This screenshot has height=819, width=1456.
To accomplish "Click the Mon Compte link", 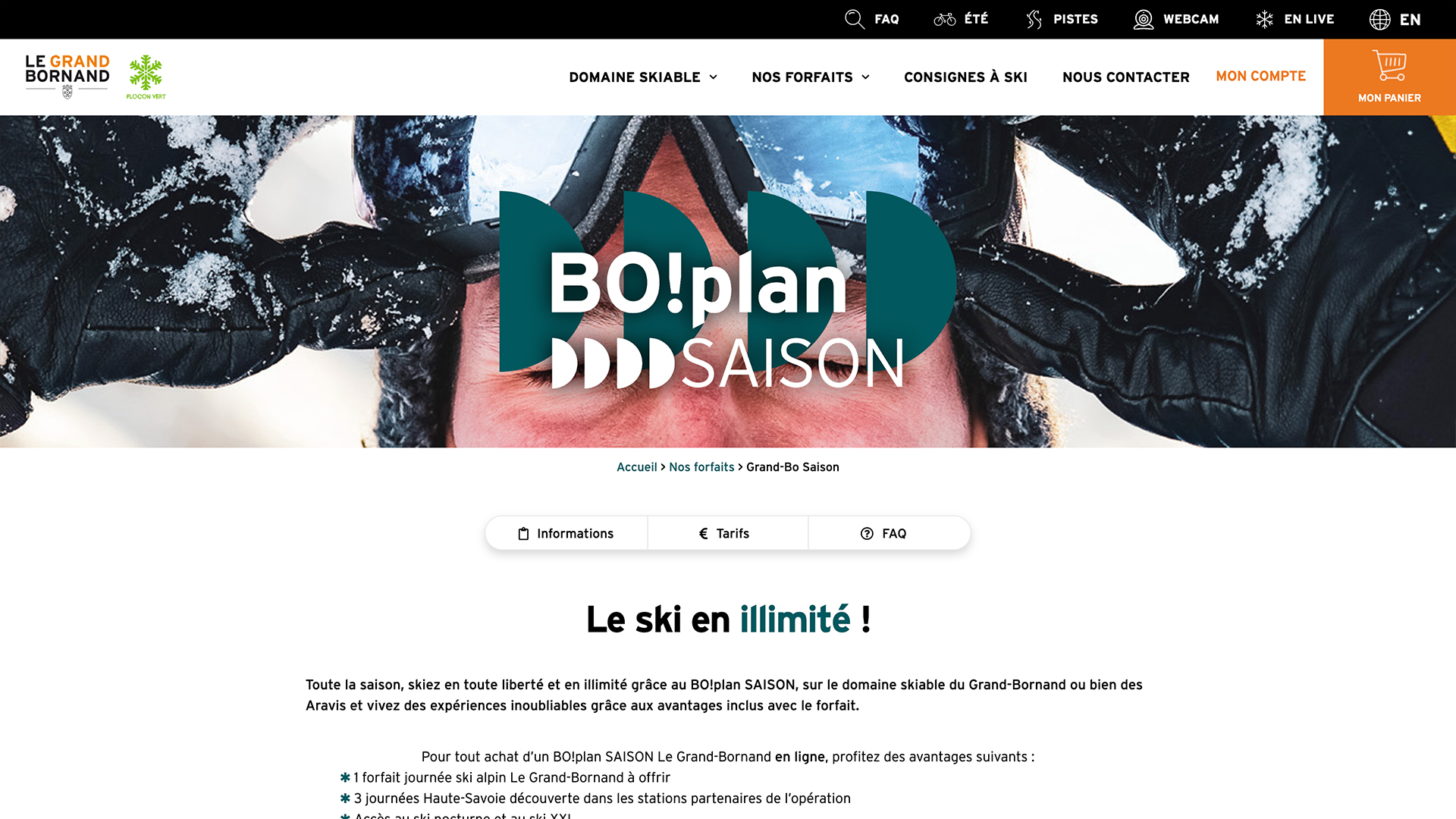I will click(1260, 77).
